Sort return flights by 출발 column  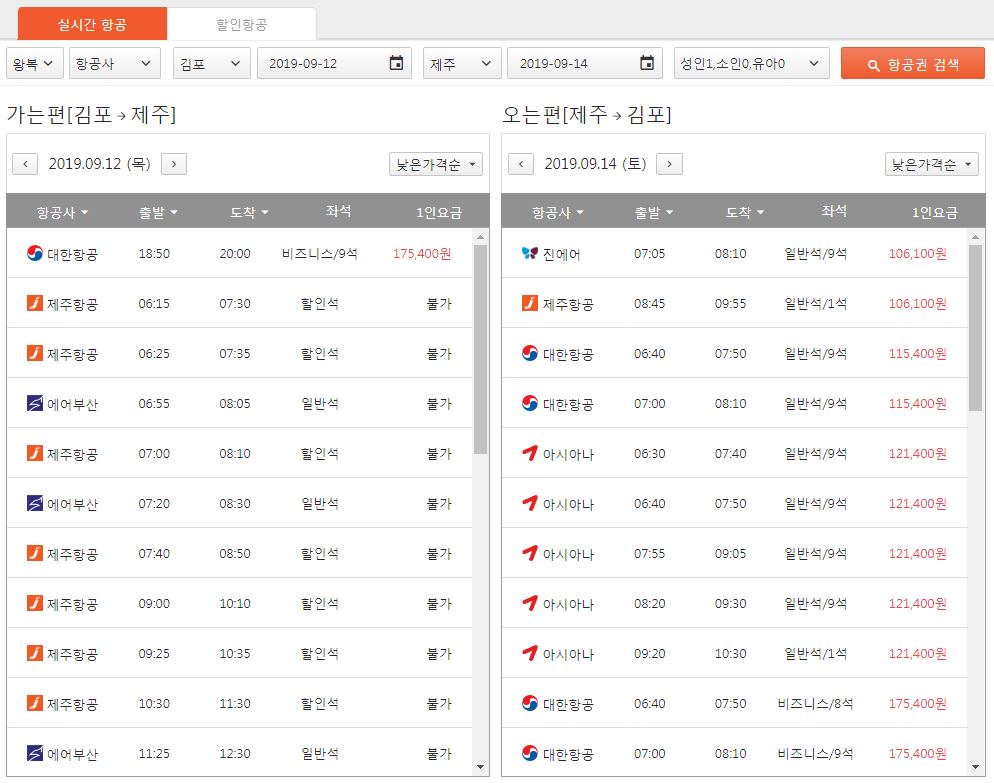coord(654,212)
